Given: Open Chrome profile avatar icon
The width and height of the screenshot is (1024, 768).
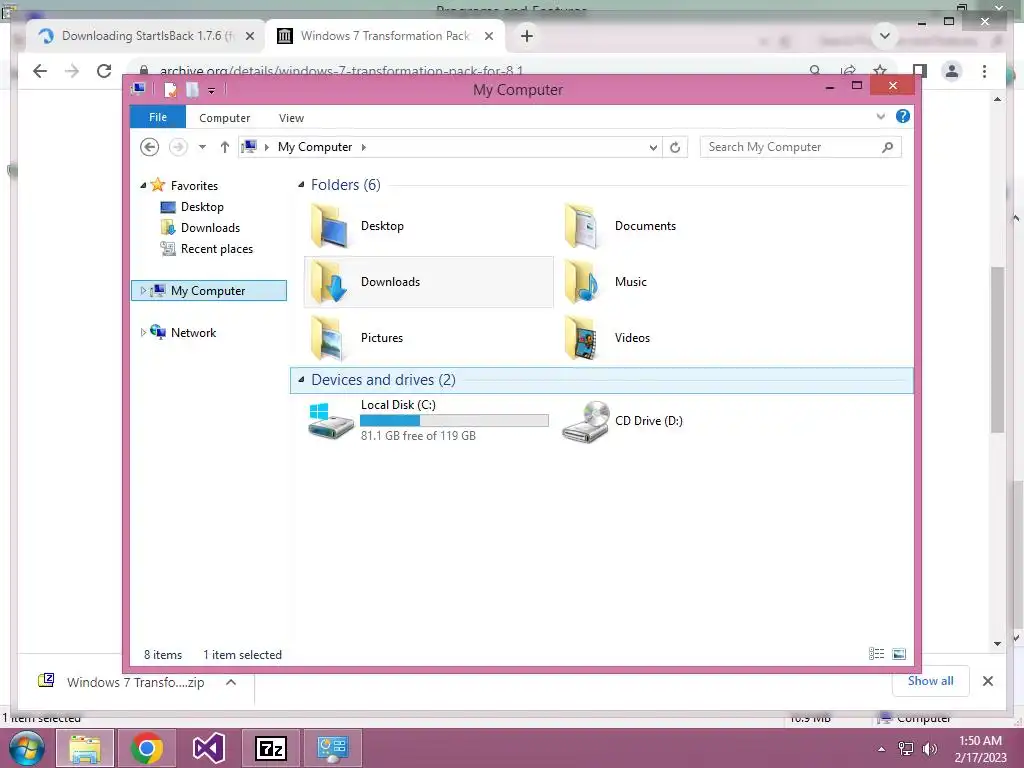Looking at the screenshot, I should (x=952, y=71).
